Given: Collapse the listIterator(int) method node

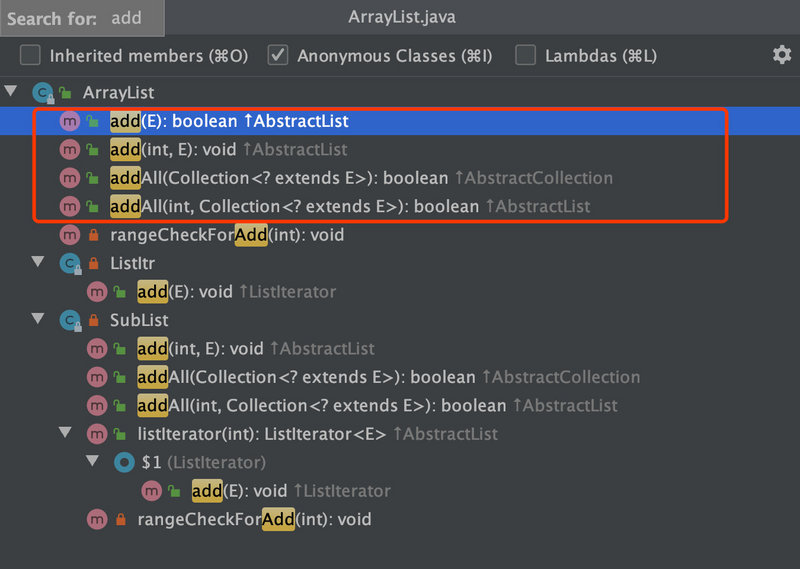Looking at the screenshot, I should coord(66,433).
